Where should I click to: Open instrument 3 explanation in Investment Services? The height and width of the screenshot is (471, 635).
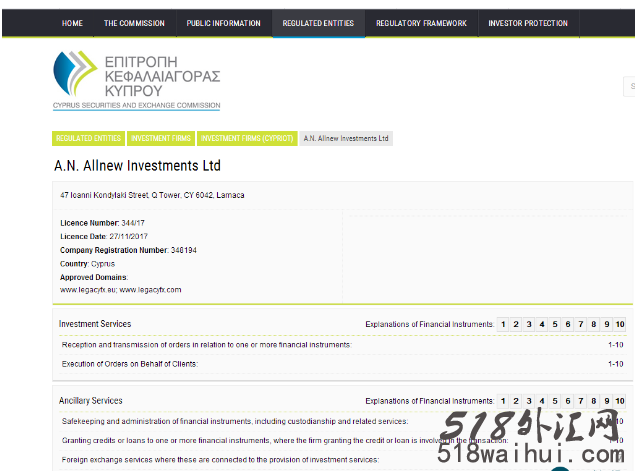pyautogui.click(x=529, y=324)
